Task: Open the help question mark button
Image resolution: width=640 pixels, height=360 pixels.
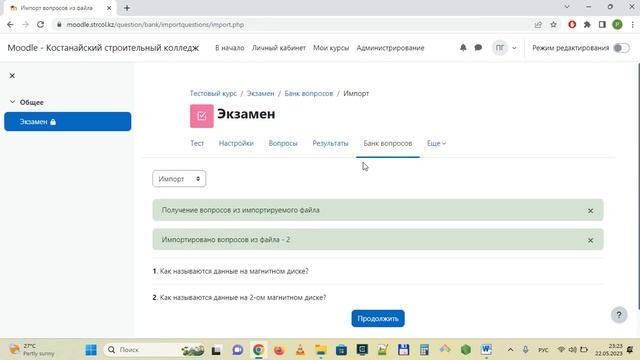Action: [619, 315]
